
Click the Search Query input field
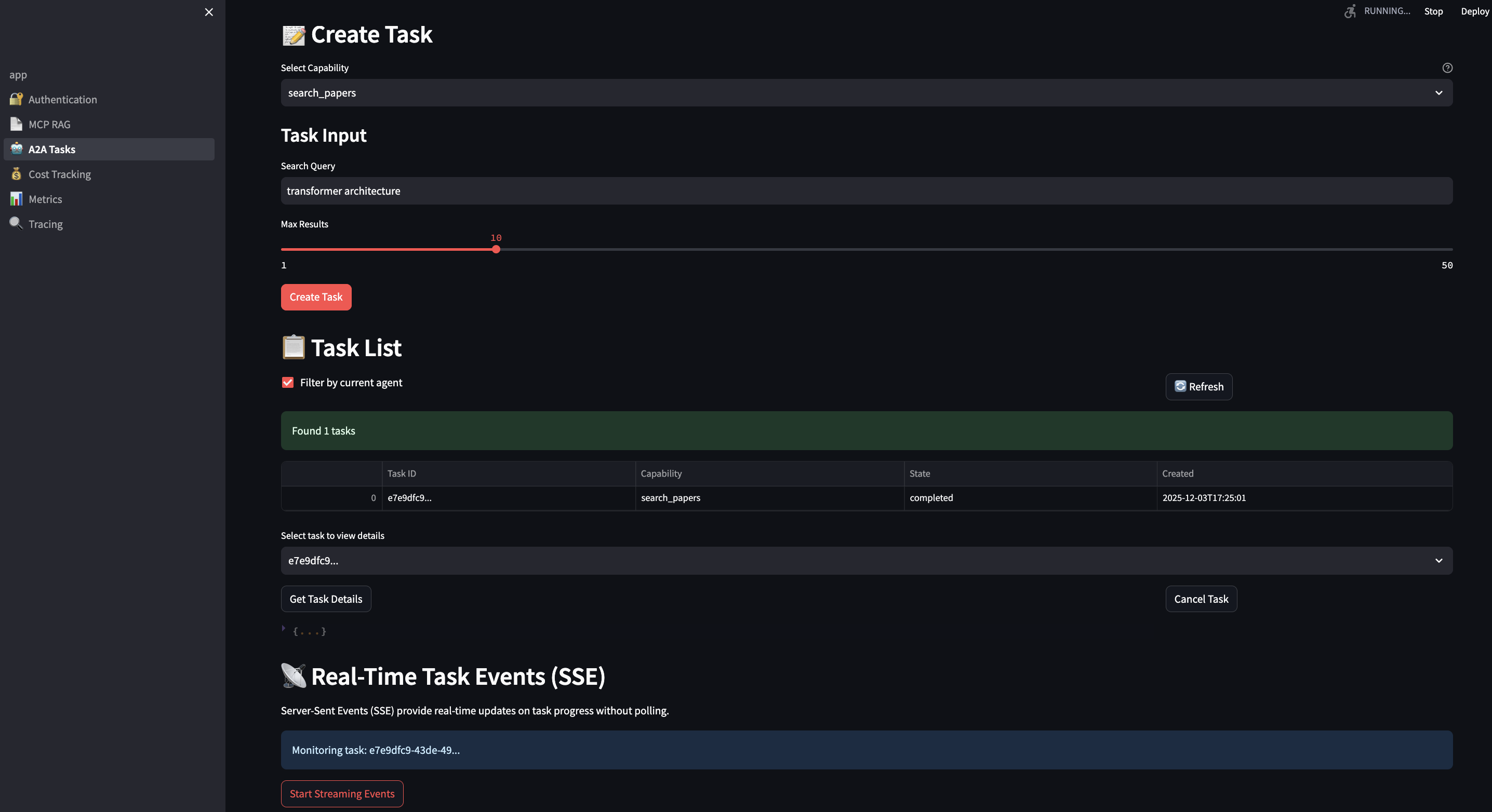866,191
